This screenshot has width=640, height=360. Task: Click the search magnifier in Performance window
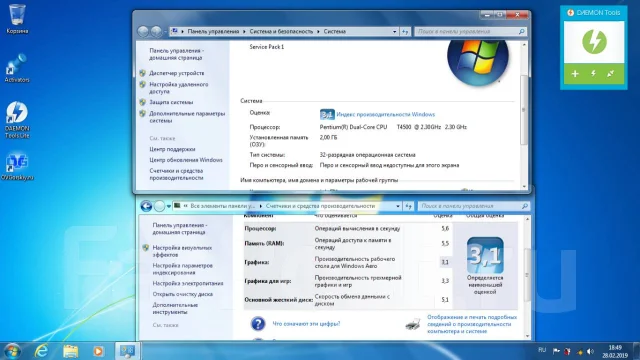click(x=524, y=206)
